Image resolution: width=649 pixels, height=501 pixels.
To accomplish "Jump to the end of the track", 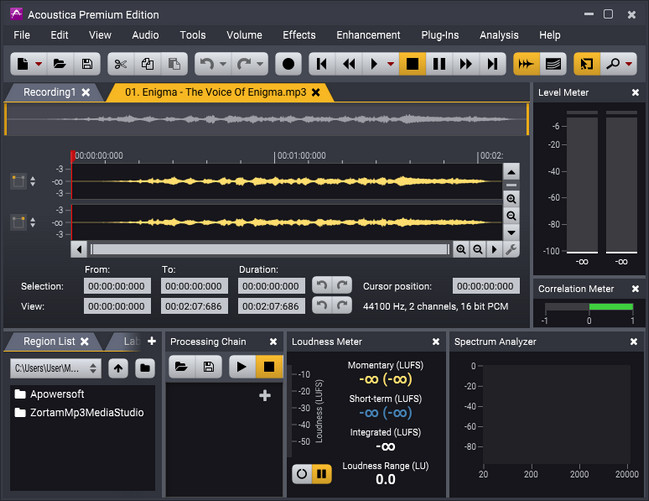I will (491, 64).
